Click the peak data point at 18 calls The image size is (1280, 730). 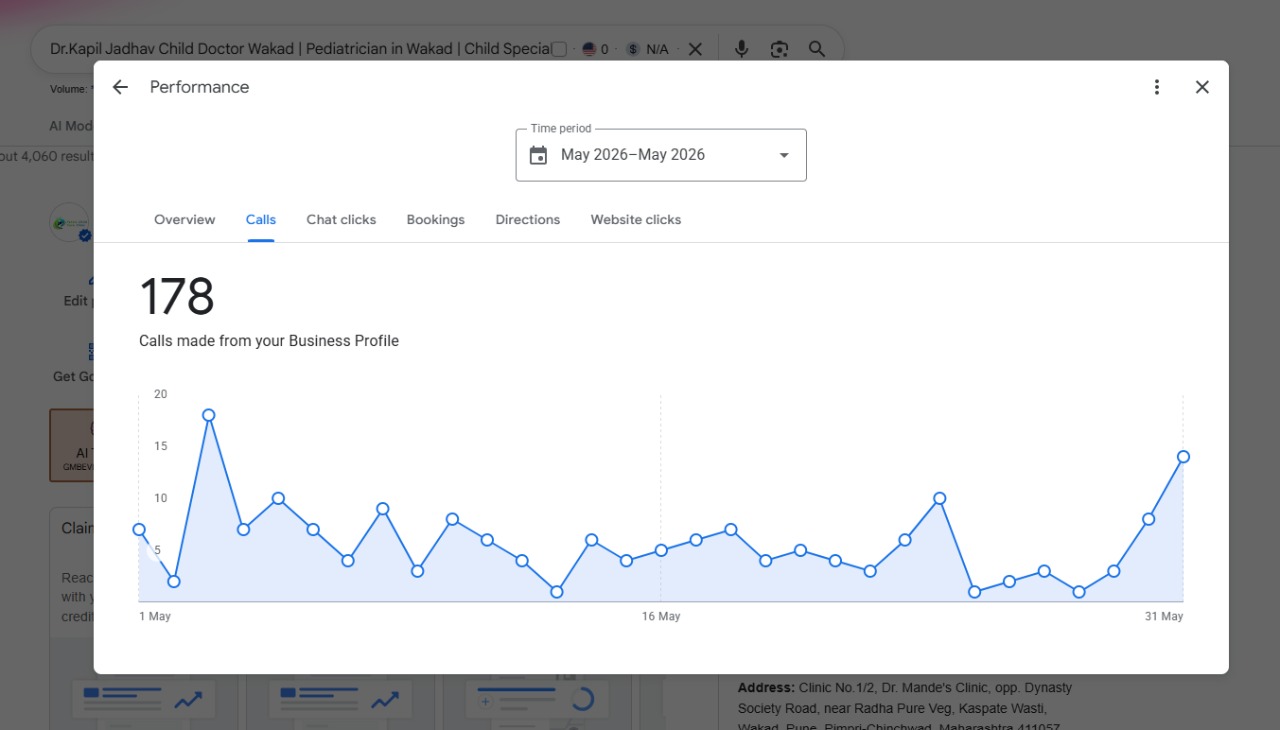pyautogui.click(x=208, y=415)
